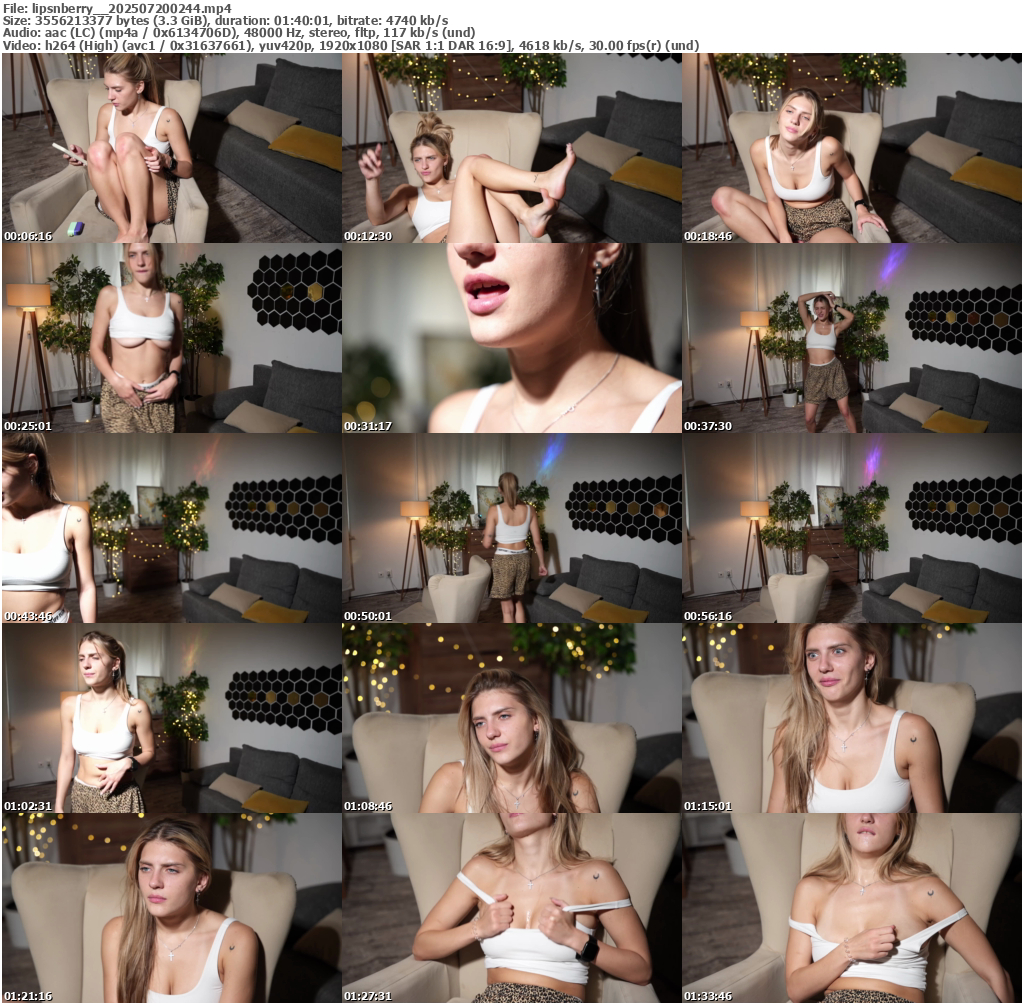Image resolution: width=1024 pixels, height=1003 pixels.
Task: Open the thumbnail stamped 01:08:46
Action: [512, 718]
